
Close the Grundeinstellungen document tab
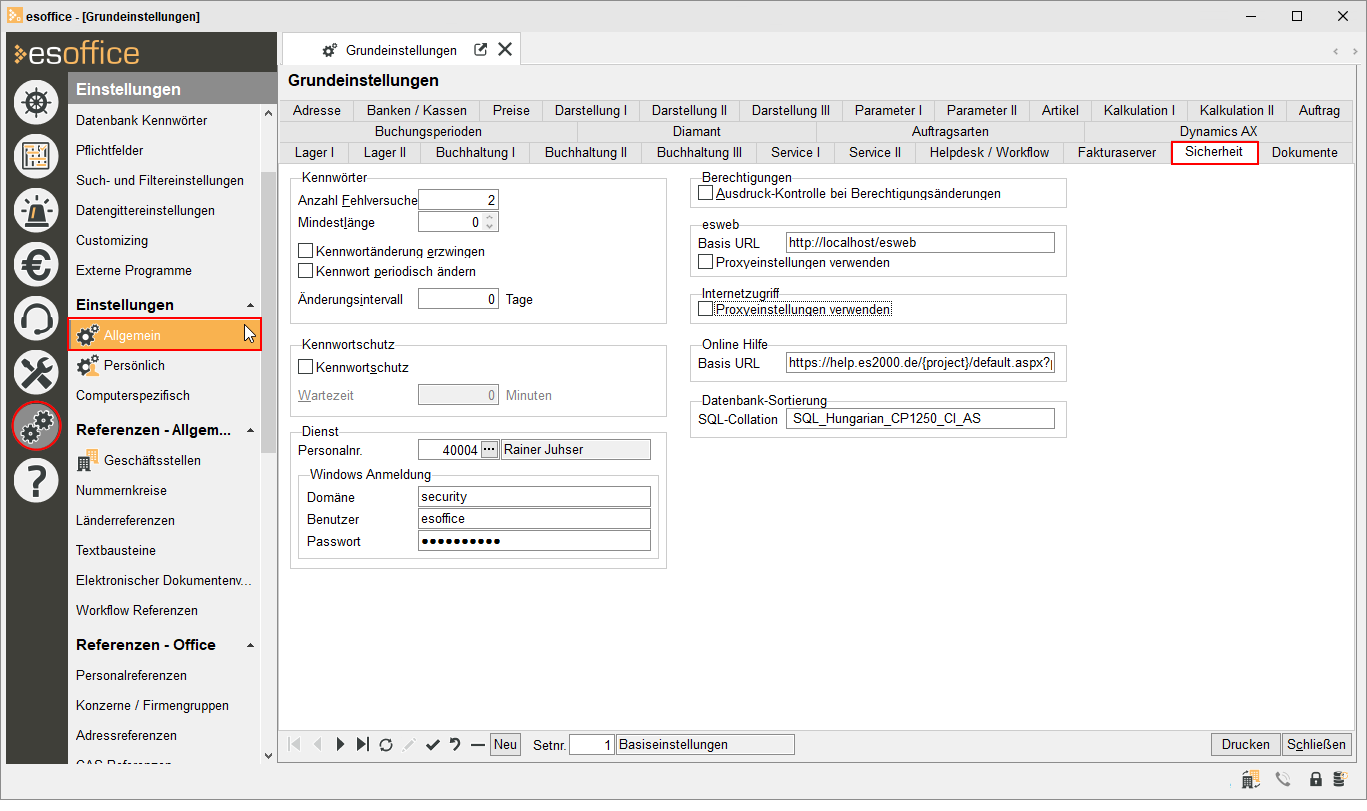click(505, 49)
